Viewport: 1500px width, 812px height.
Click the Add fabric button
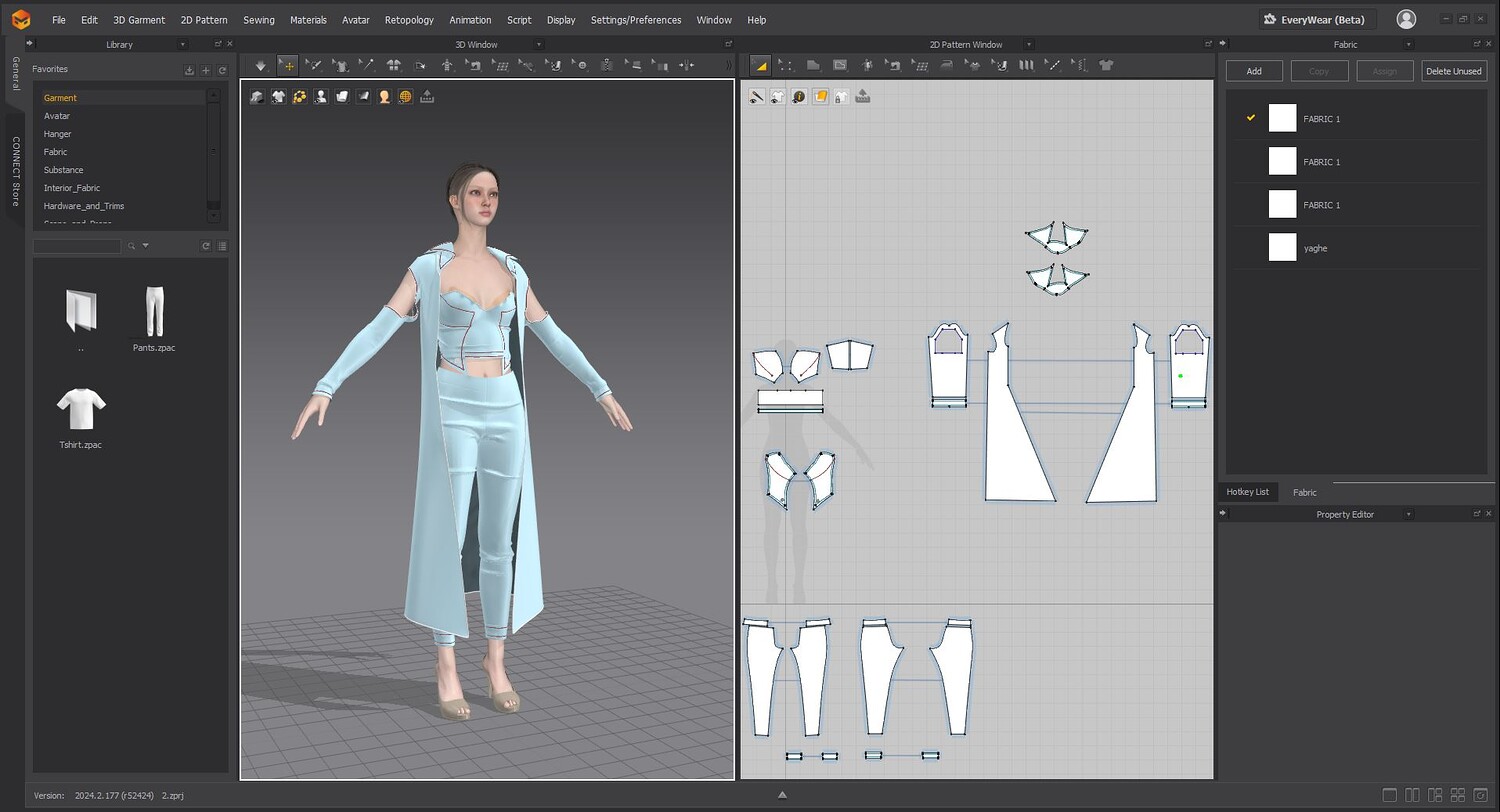tap(1254, 71)
